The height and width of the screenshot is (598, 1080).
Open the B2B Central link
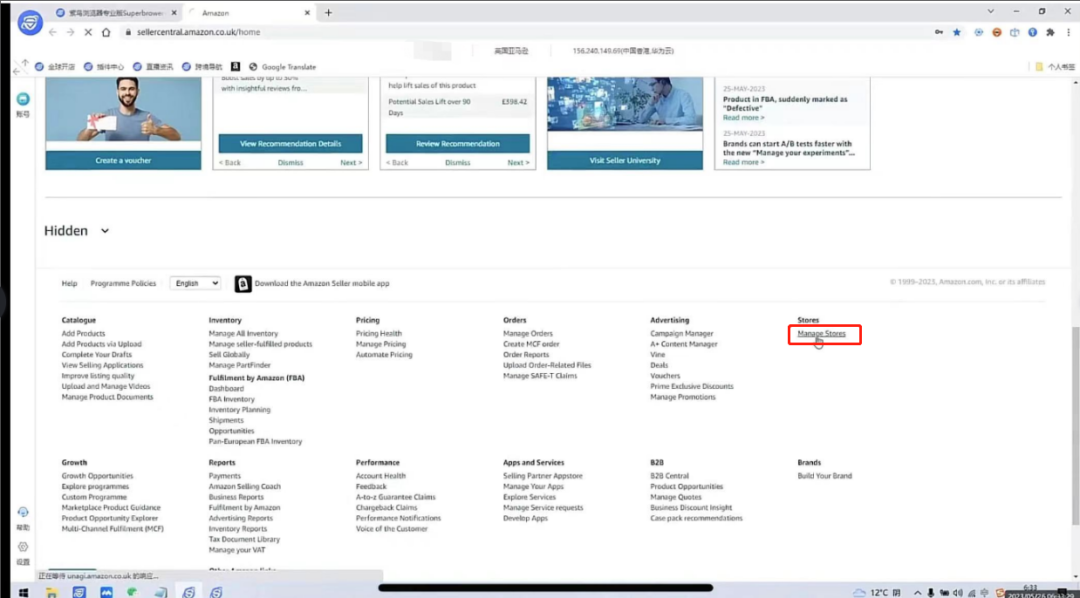click(669, 476)
